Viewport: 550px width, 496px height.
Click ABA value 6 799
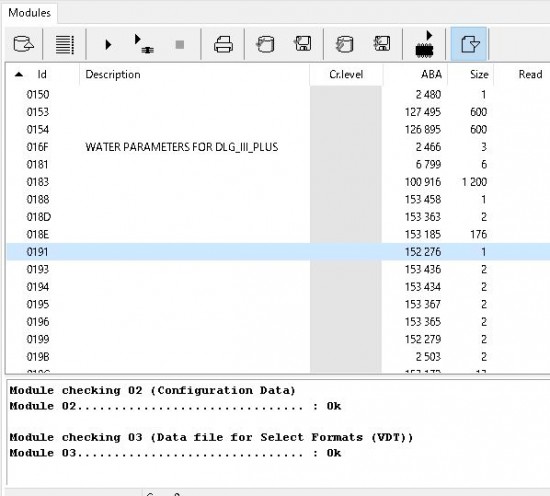pyautogui.click(x=428, y=165)
